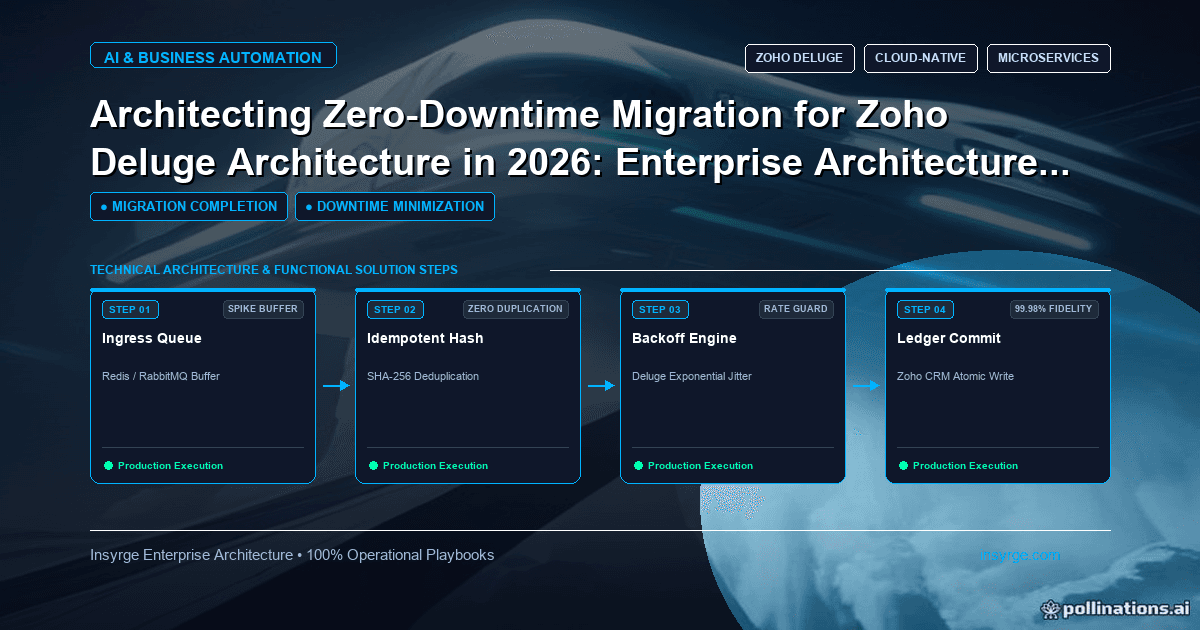Click the STEP 04 badge

pos(925,309)
